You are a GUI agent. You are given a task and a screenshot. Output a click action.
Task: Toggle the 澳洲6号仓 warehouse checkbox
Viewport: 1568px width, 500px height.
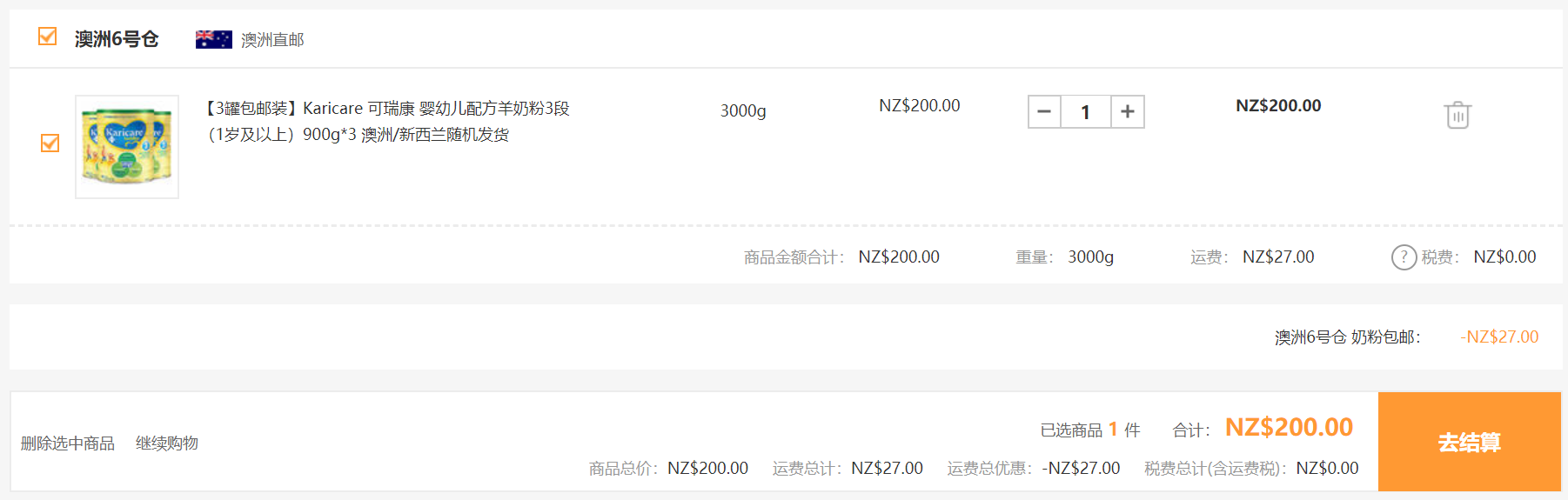[48, 36]
